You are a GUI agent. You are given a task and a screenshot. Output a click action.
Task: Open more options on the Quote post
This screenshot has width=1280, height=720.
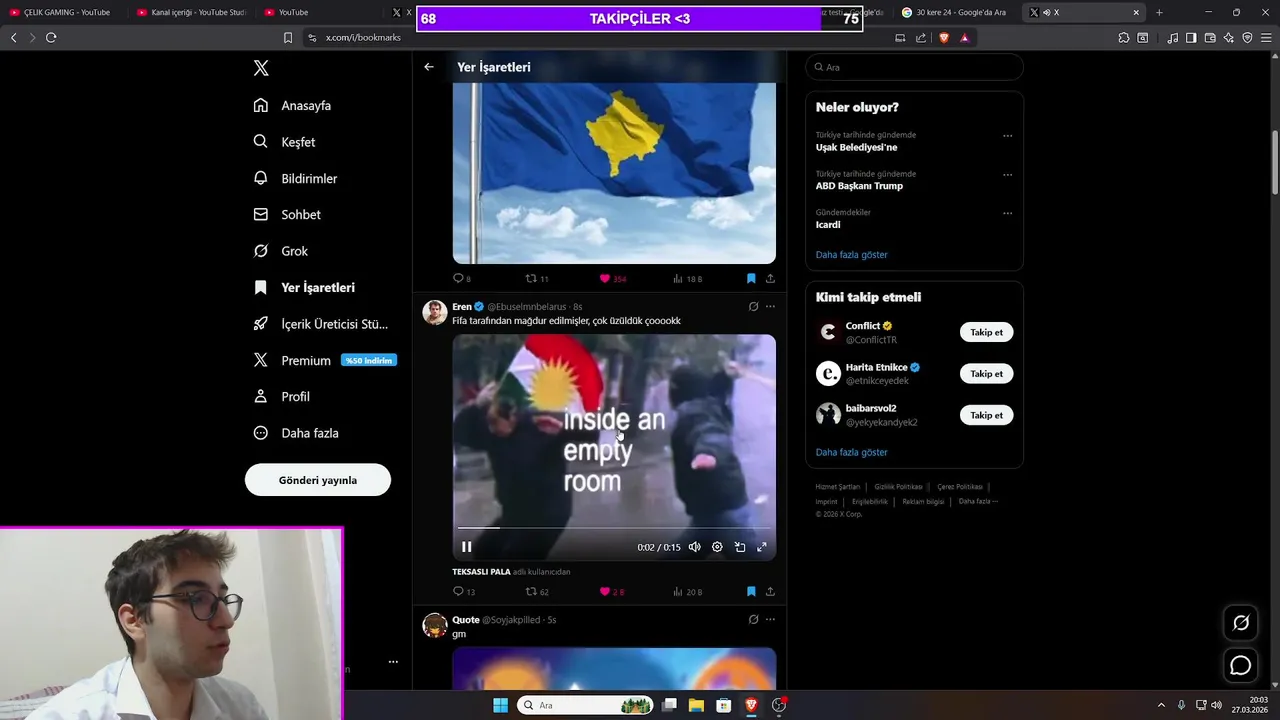click(770, 620)
